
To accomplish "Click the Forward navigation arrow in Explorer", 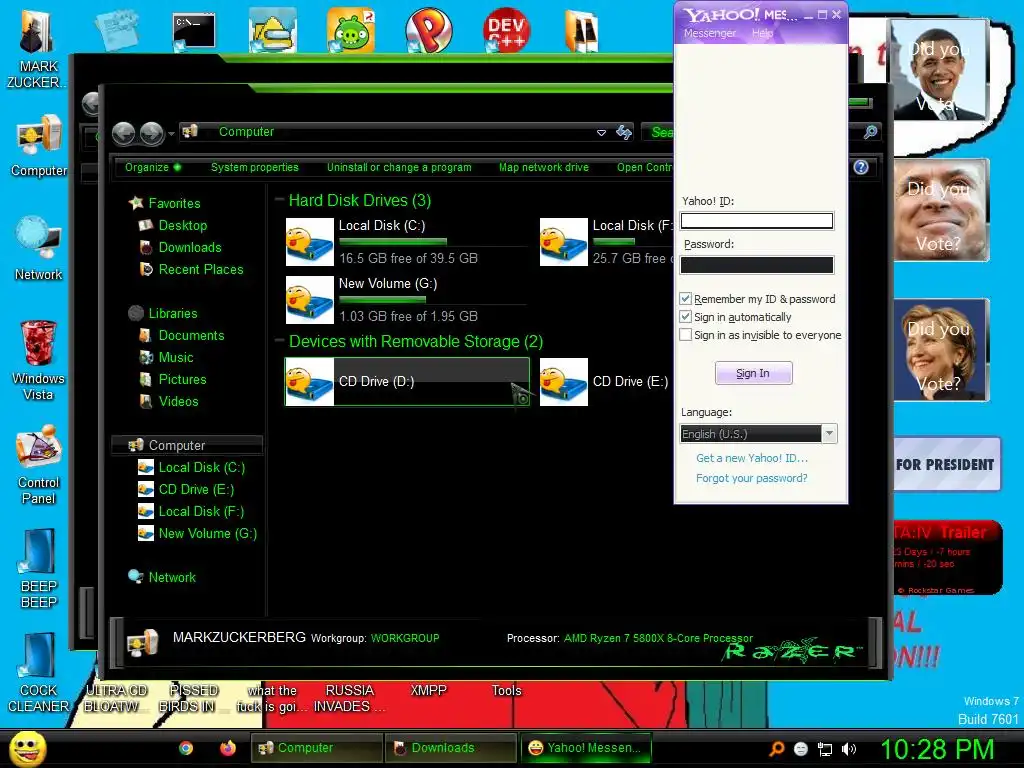I will tap(152, 133).
